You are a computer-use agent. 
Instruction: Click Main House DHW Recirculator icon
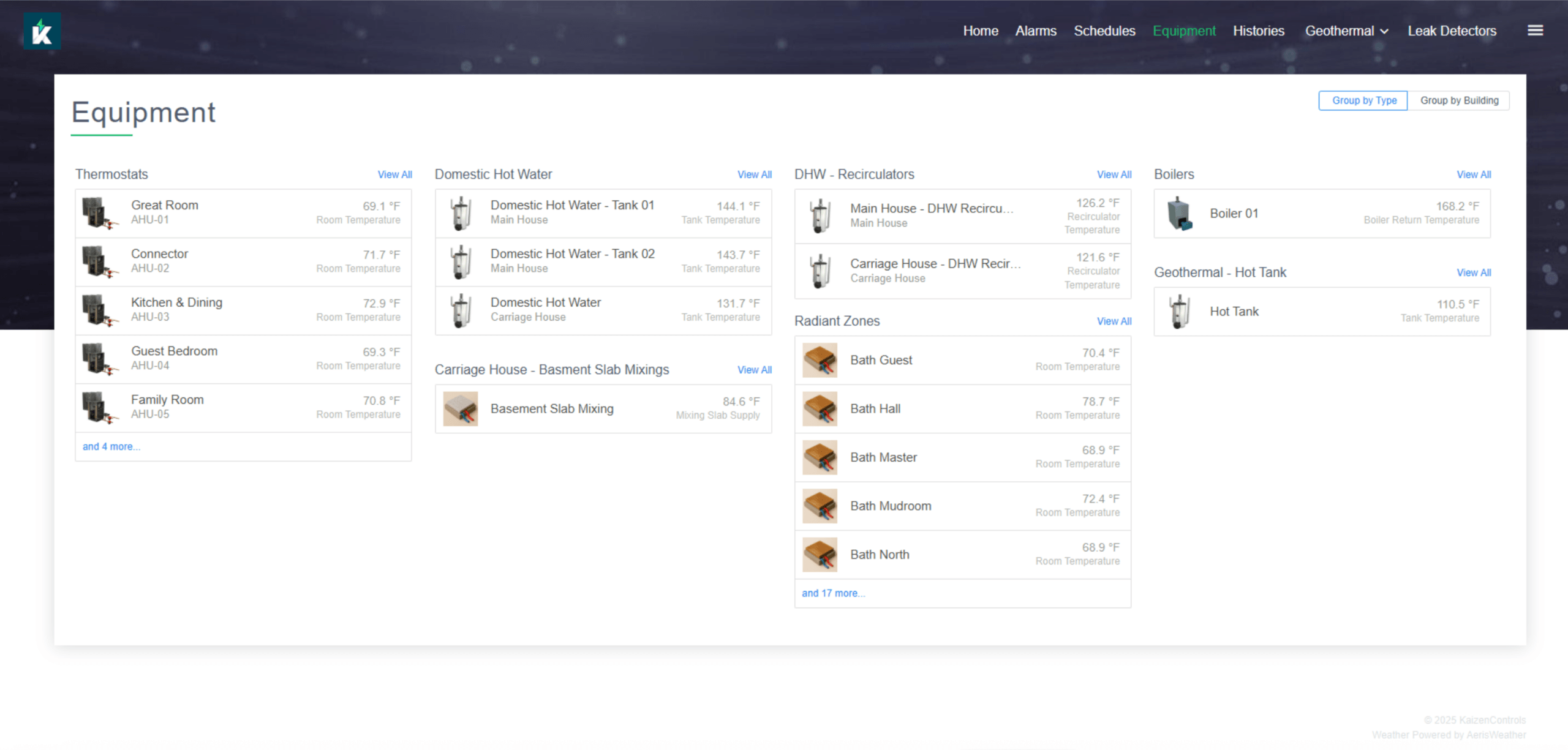coord(820,216)
